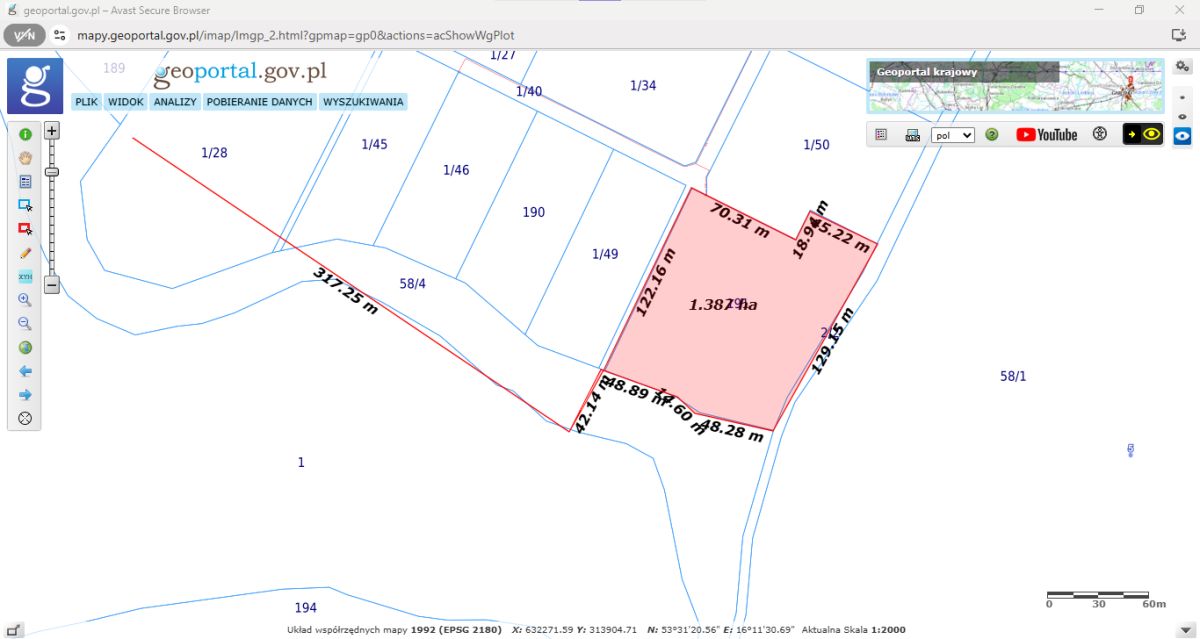Viewport: 1200px width, 639px height.
Task: Open the YouTube link
Action: coord(1046,135)
